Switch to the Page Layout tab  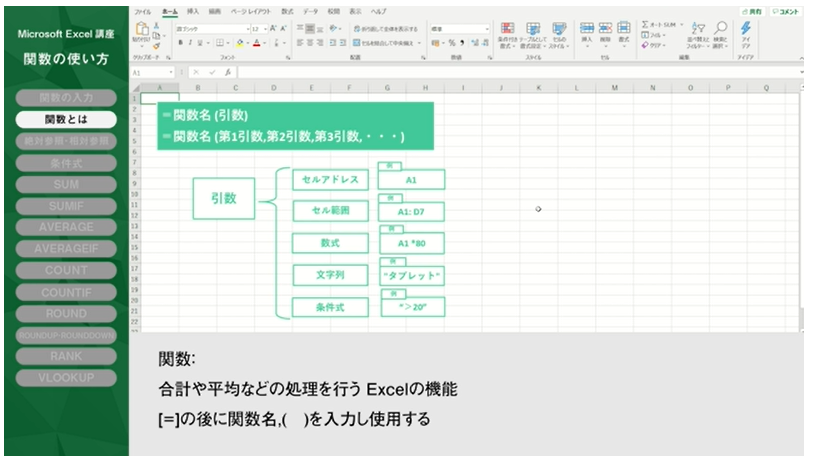pos(251,11)
